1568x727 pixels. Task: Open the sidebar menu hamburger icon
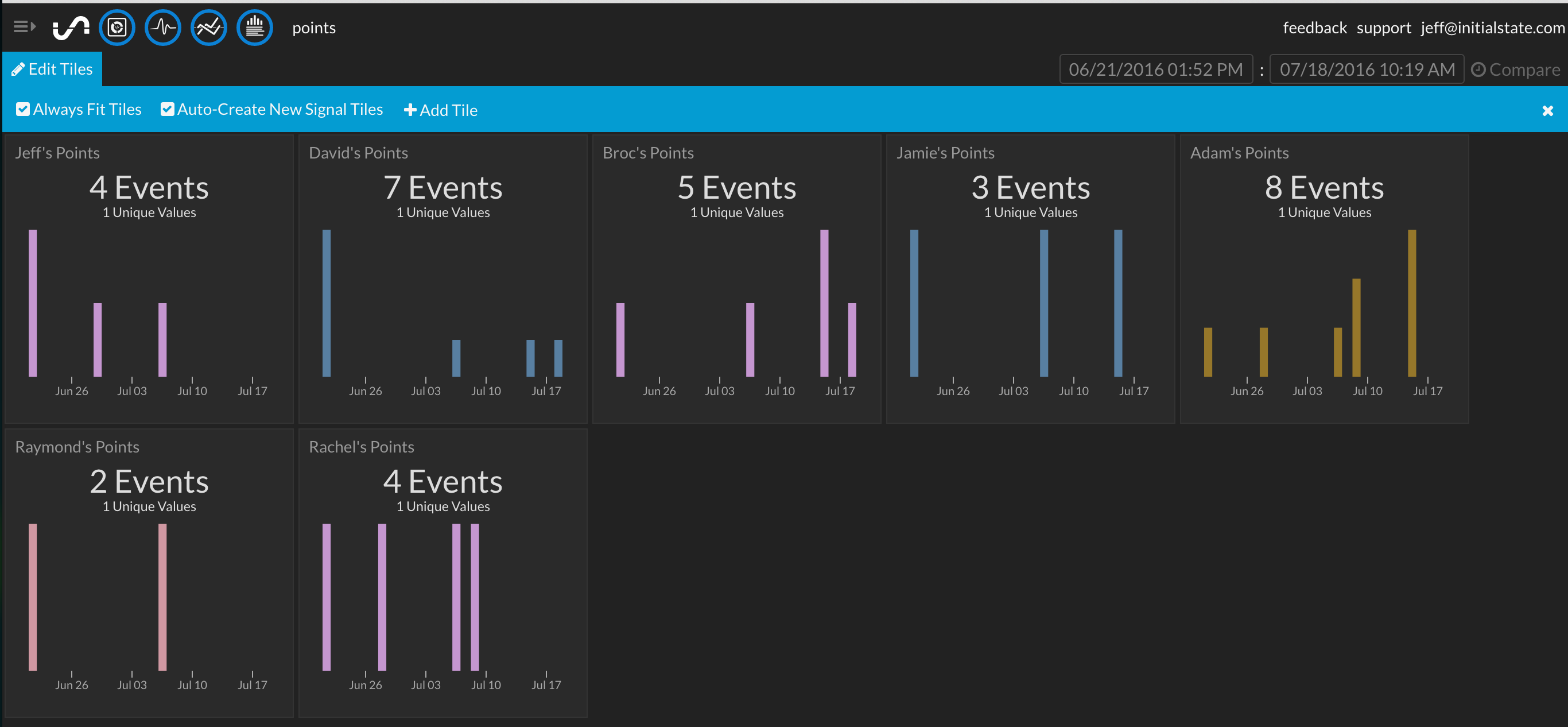pyautogui.click(x=24, y=27)
